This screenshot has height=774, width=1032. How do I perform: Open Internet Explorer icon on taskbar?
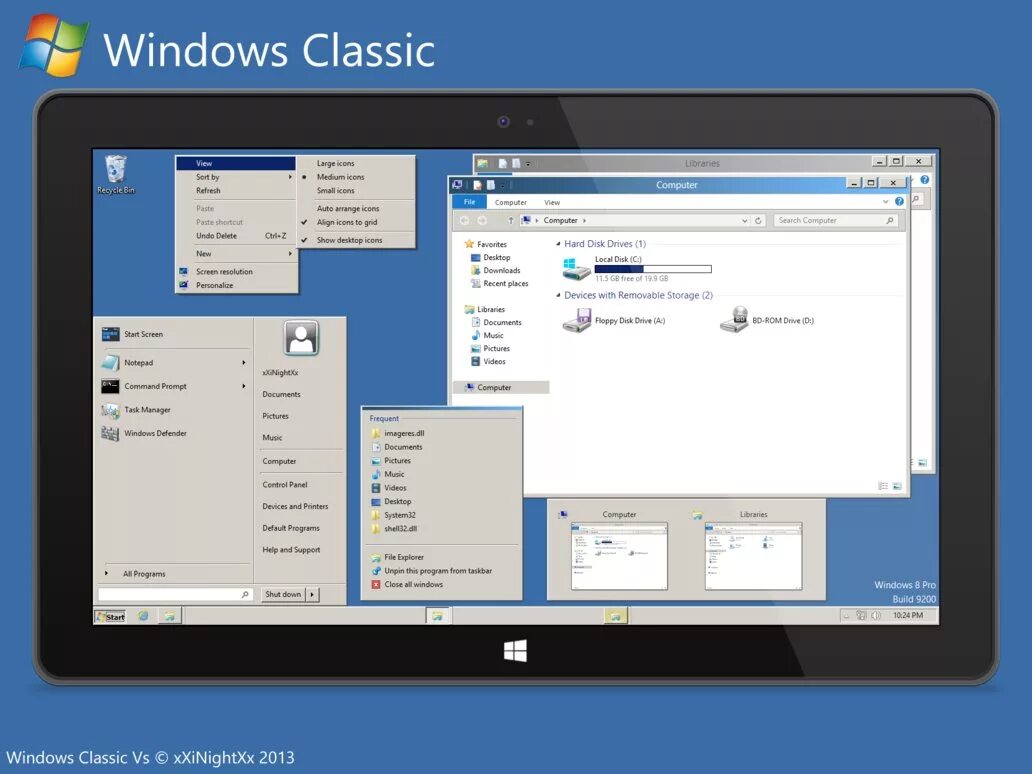pos(143,616)
